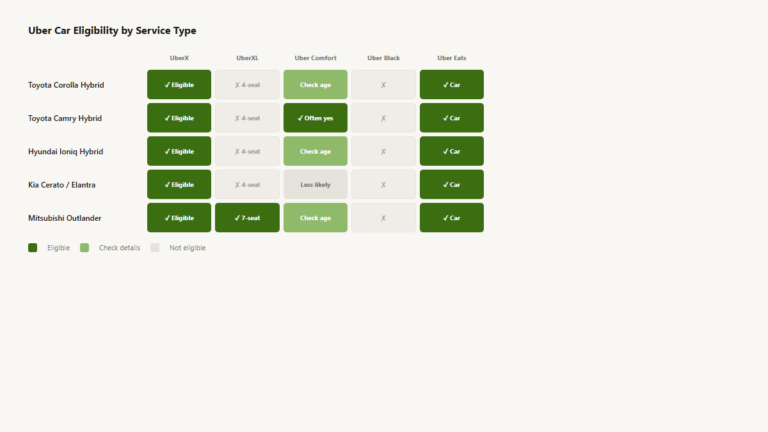The width and height of the screenshot is (768, 432).
Task: Click Toyota Camry Hybrid UberX Eligible cell
Action: click(179, 118)
